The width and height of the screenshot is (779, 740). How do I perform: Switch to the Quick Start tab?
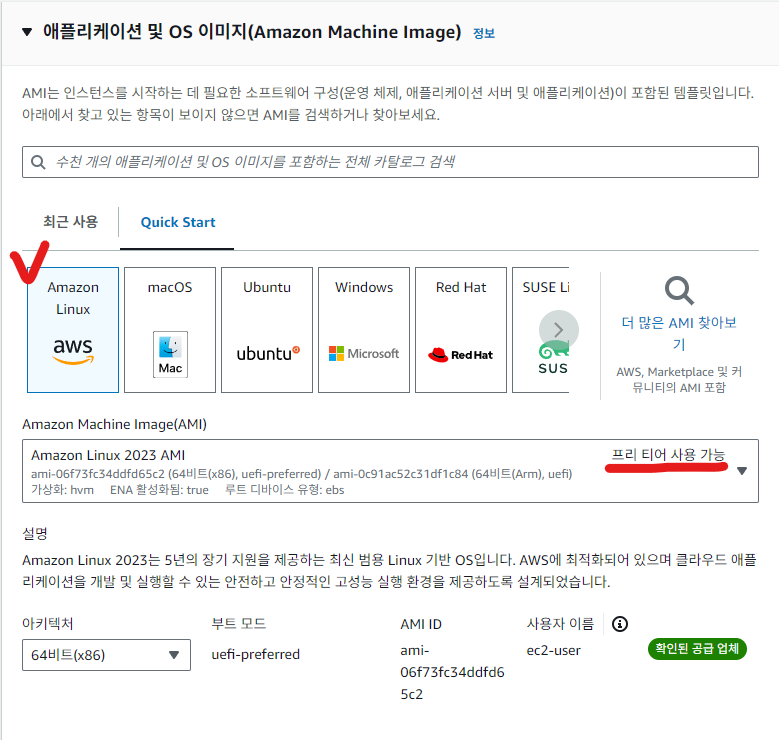(x=178, y=222)
